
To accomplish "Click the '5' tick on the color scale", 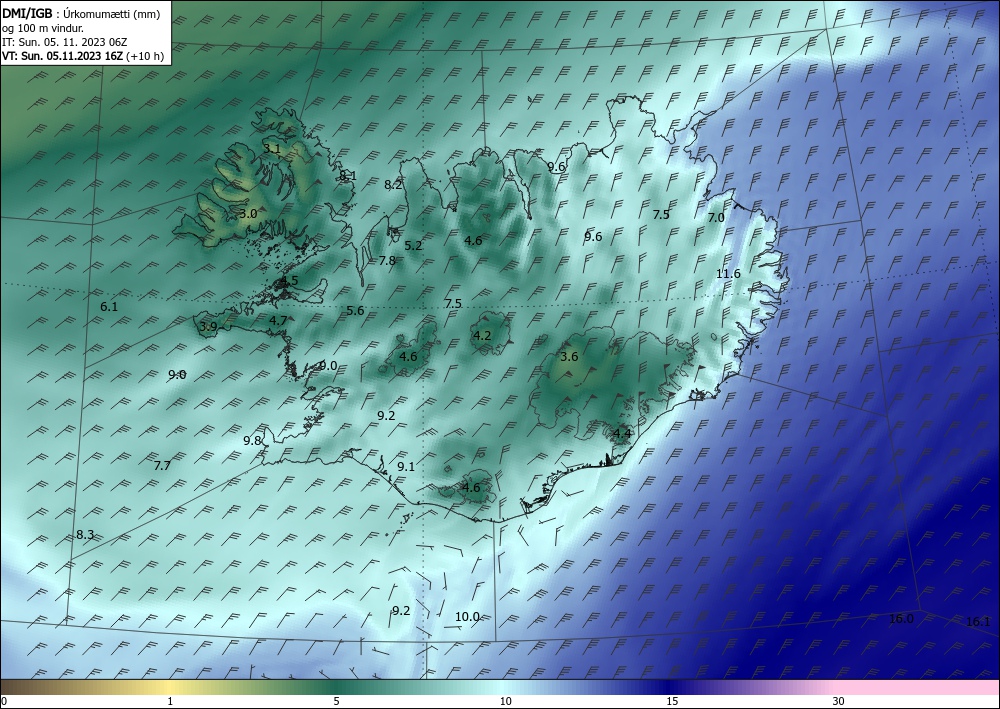I will tap(336, 702).
